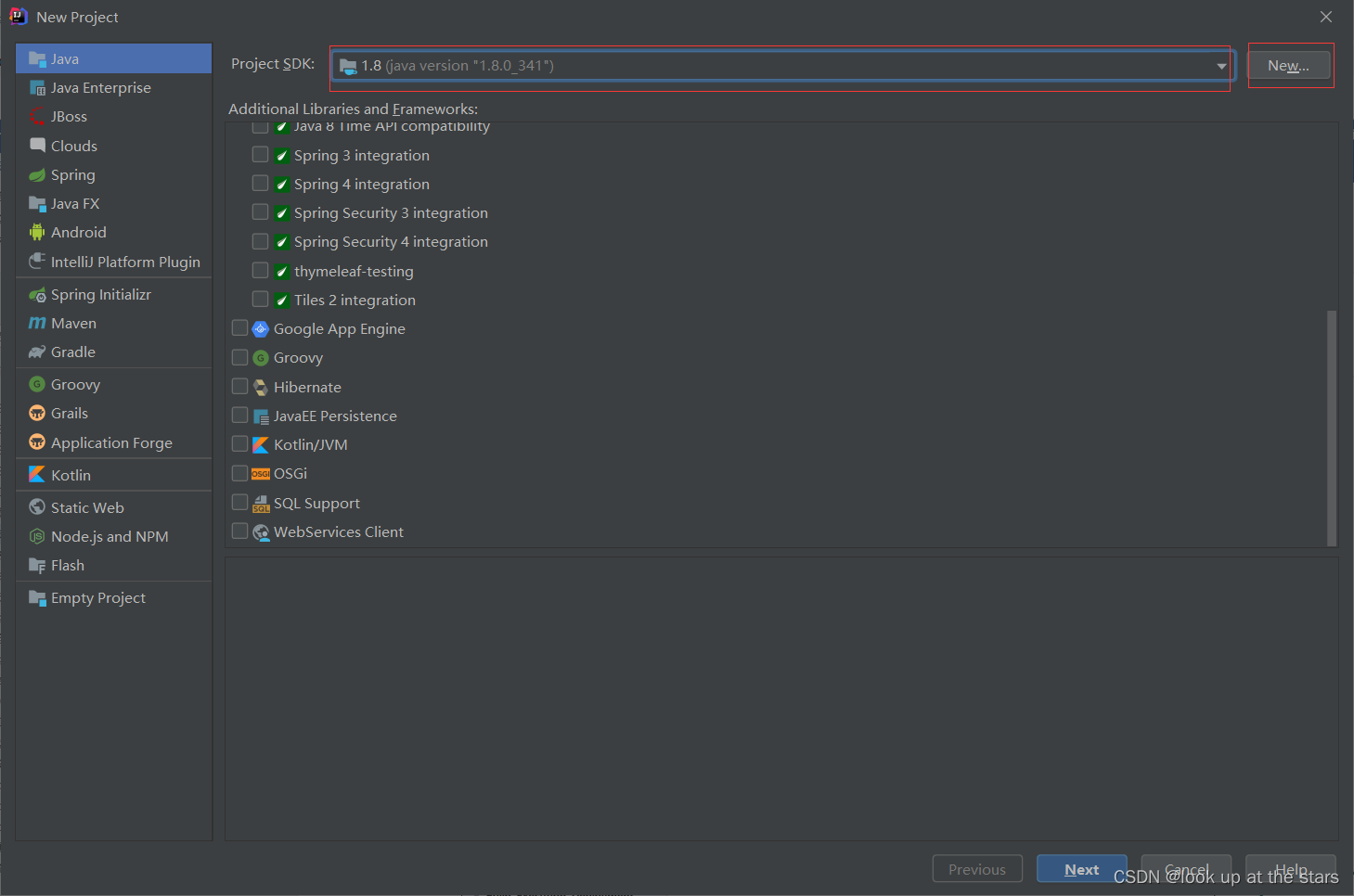The height and width of the screenshot is (896, 1354).
Task: Select the 'thymeleaf-testing' label
Action: pos(354,272)
